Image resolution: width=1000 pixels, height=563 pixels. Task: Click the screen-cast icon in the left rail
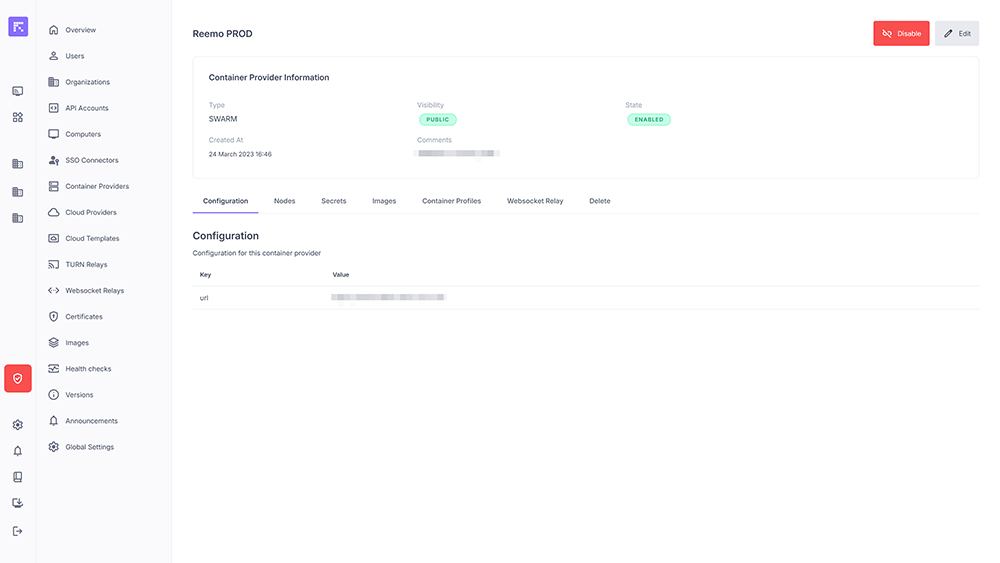pyautogui.click(x=18, y=91)
